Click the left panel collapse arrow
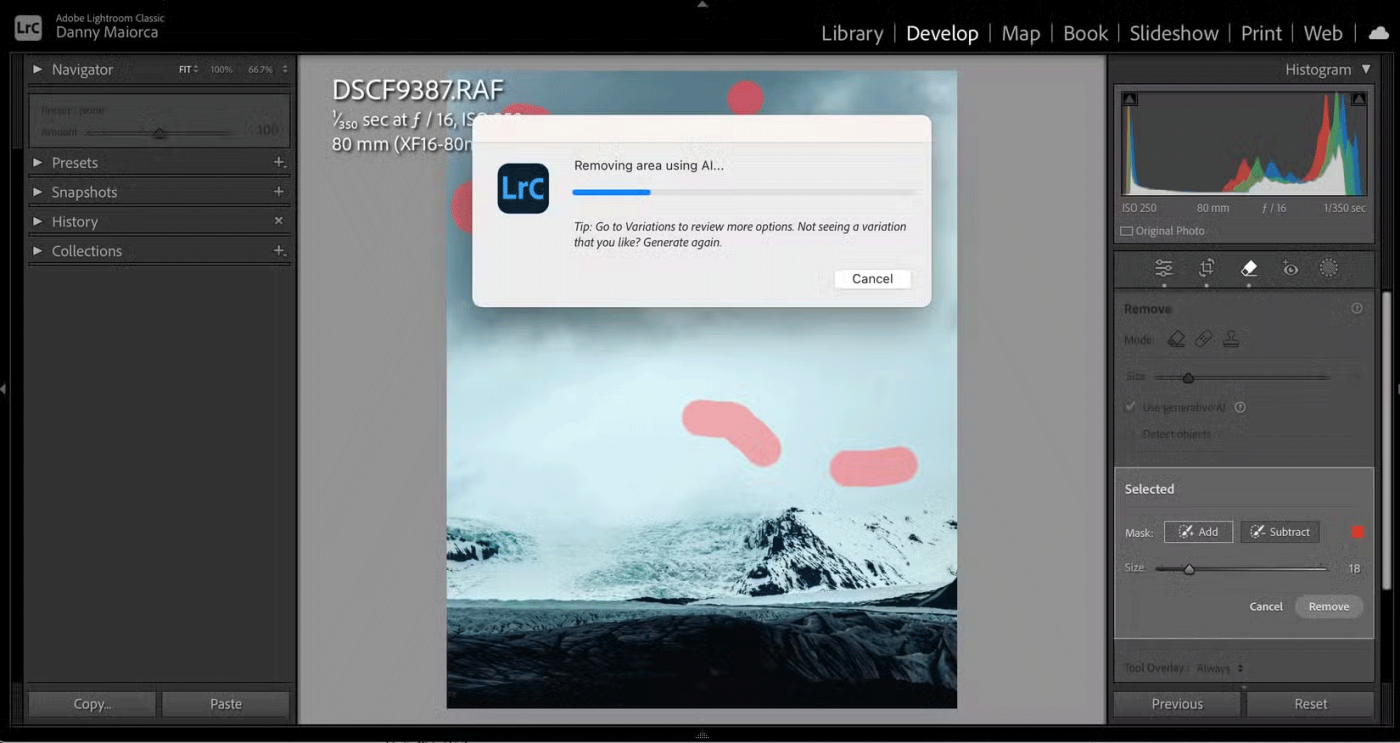This screenshot has width=1400, height=743. (x=4, y=388)
